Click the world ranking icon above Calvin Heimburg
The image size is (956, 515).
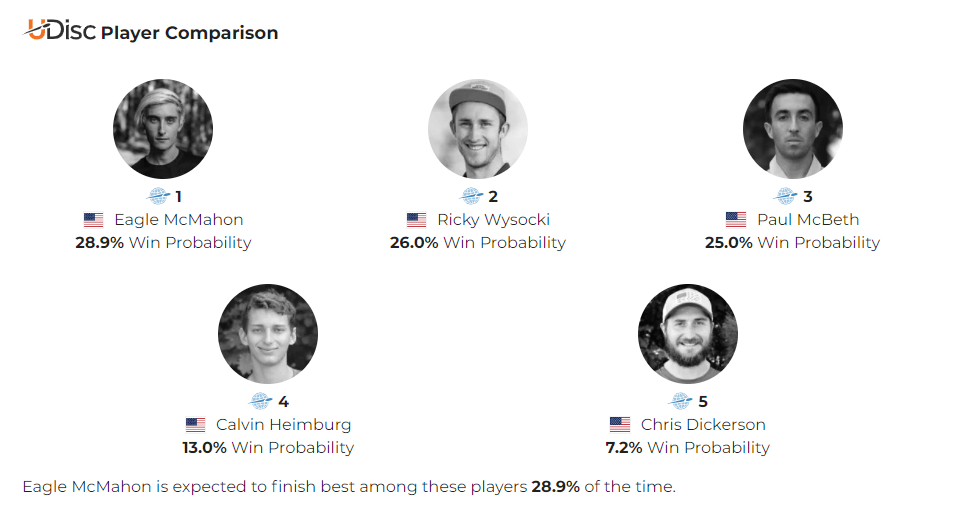tap(260, 401)
